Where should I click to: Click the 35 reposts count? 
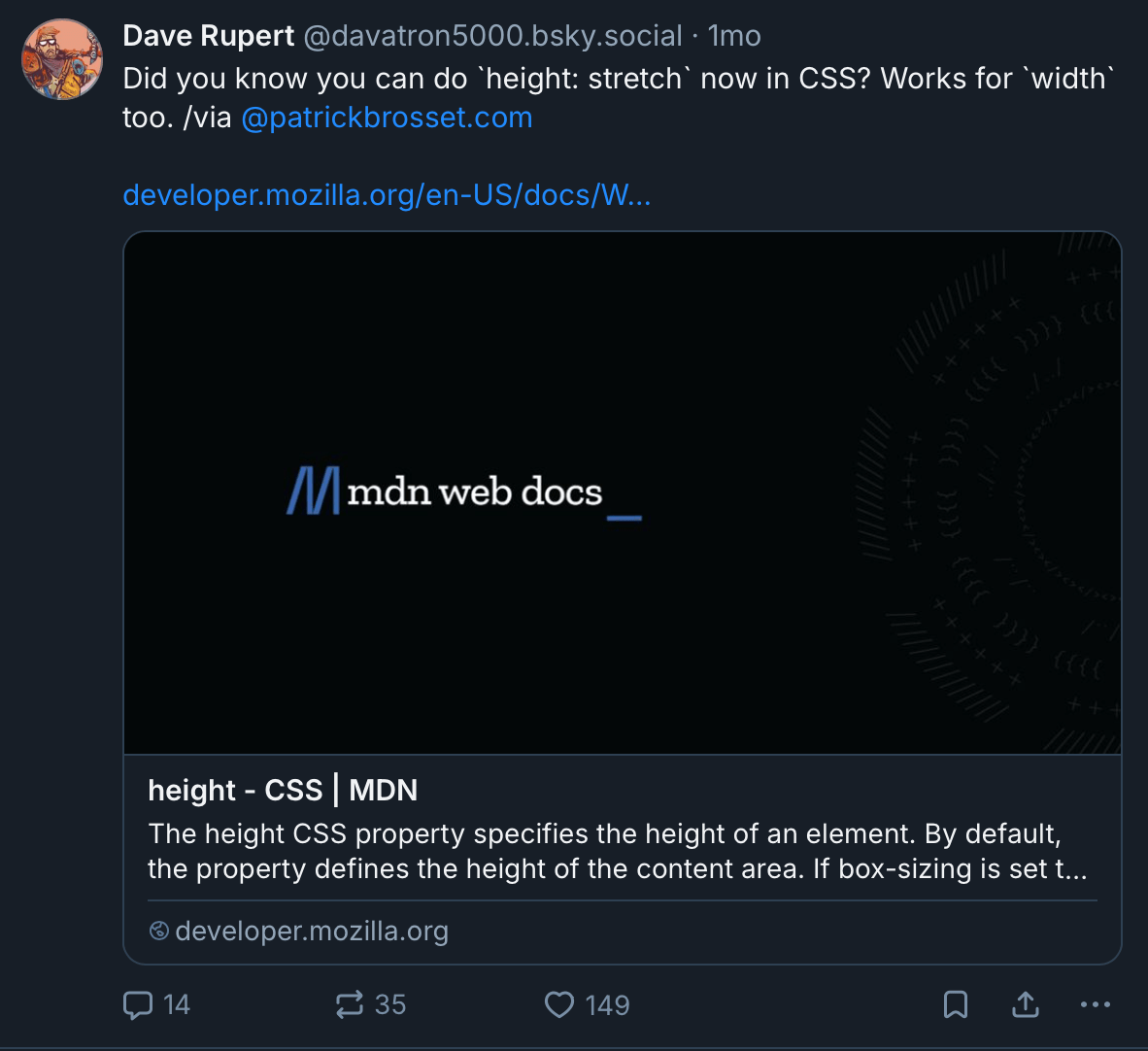[390, 1004]
